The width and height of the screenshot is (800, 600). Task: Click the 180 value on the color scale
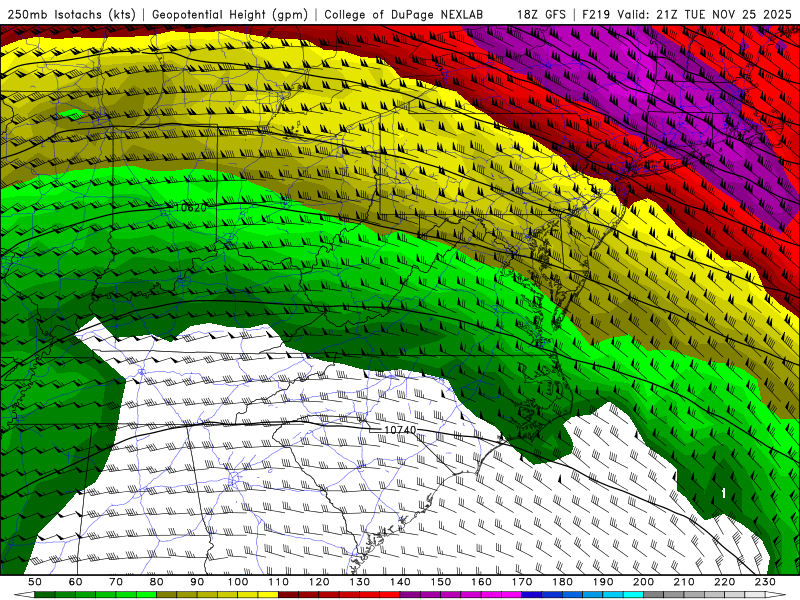click(562, 582)
